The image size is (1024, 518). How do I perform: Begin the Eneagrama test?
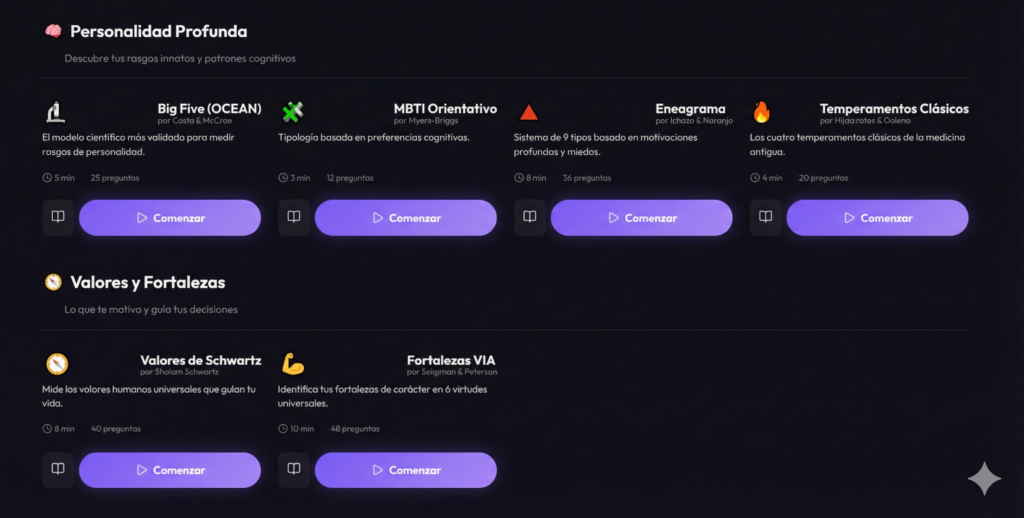coord(642,218)
